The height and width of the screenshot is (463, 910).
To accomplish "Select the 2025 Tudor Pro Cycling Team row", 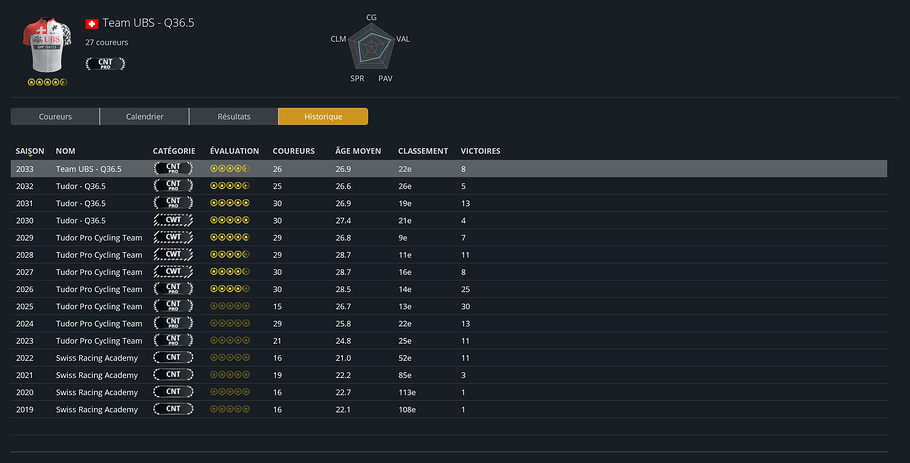I will [x=449, y=306].
